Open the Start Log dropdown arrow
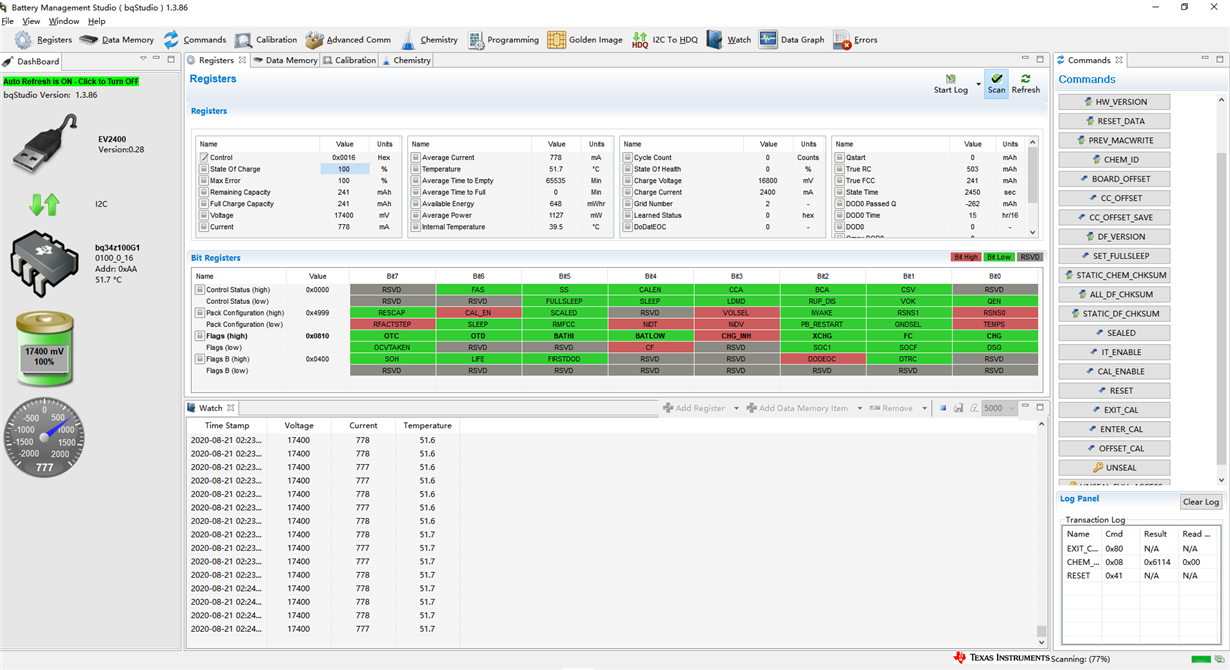 point(978,84)
